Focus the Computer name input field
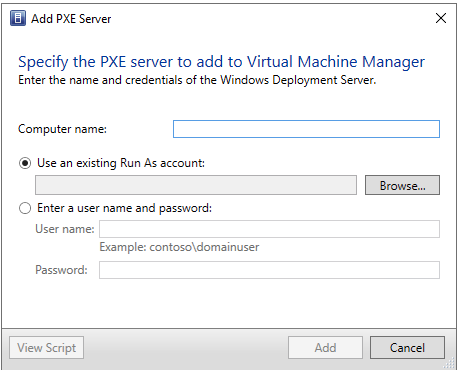 (306, 129)
